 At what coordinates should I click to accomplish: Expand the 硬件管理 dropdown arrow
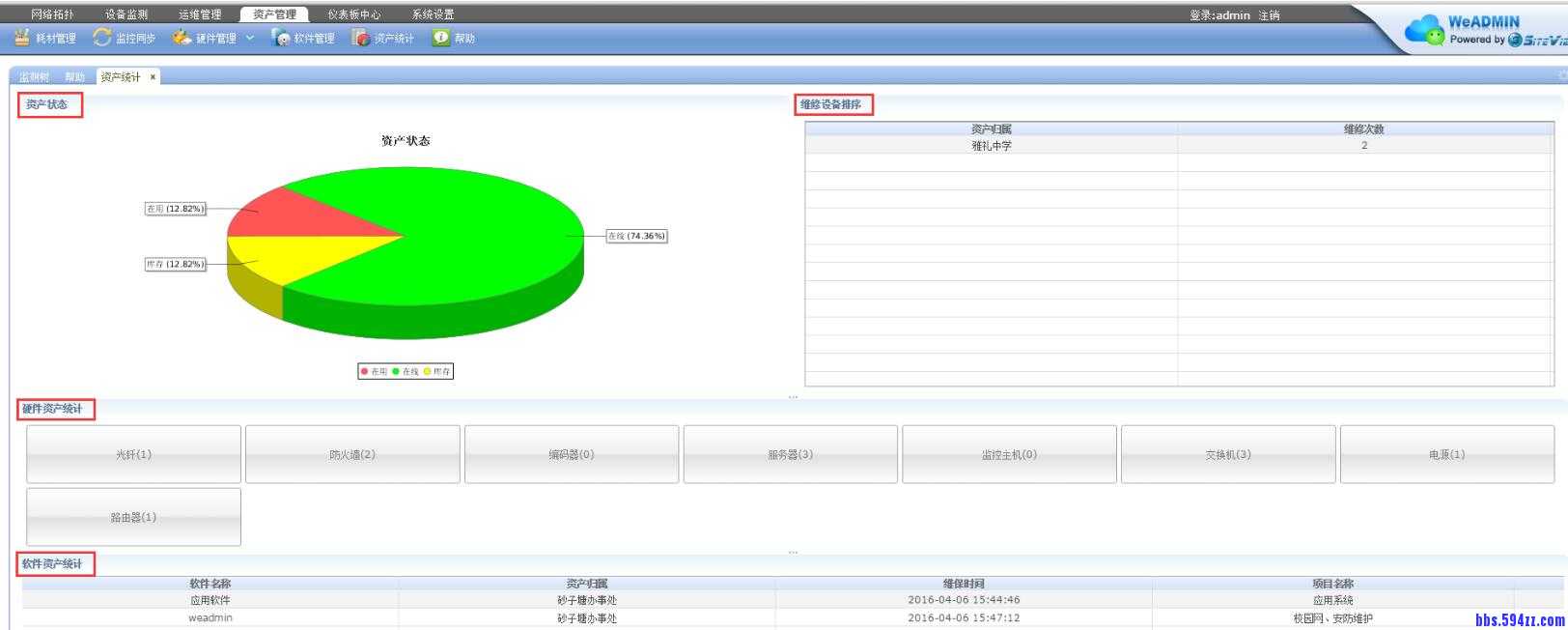point(250,38)
